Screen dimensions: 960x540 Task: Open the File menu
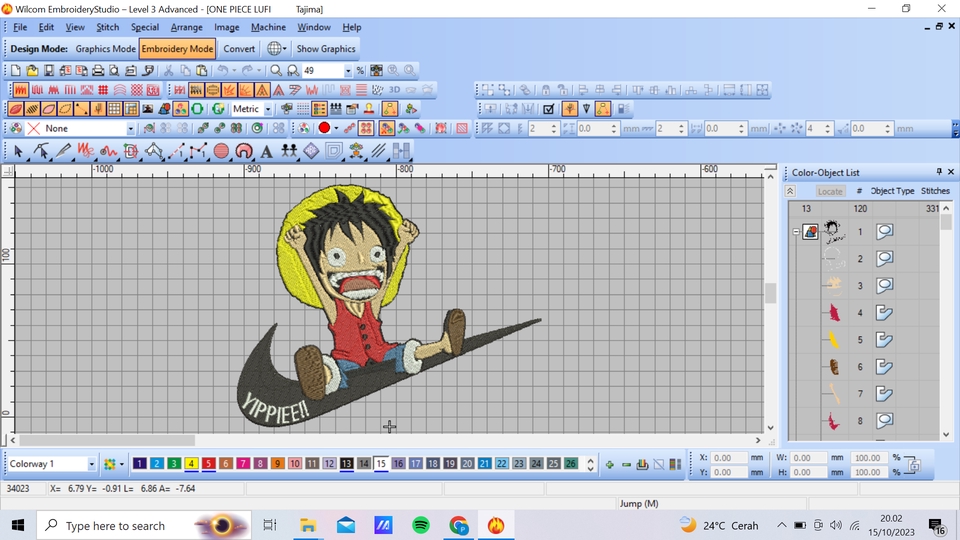[x=20, y=27]
